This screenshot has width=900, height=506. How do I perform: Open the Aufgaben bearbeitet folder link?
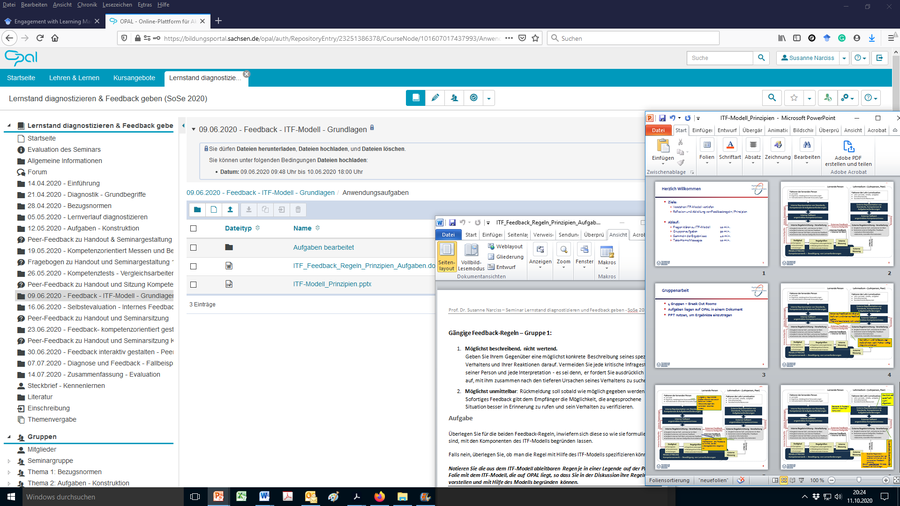pyautogui.click(x=324, y=248)
